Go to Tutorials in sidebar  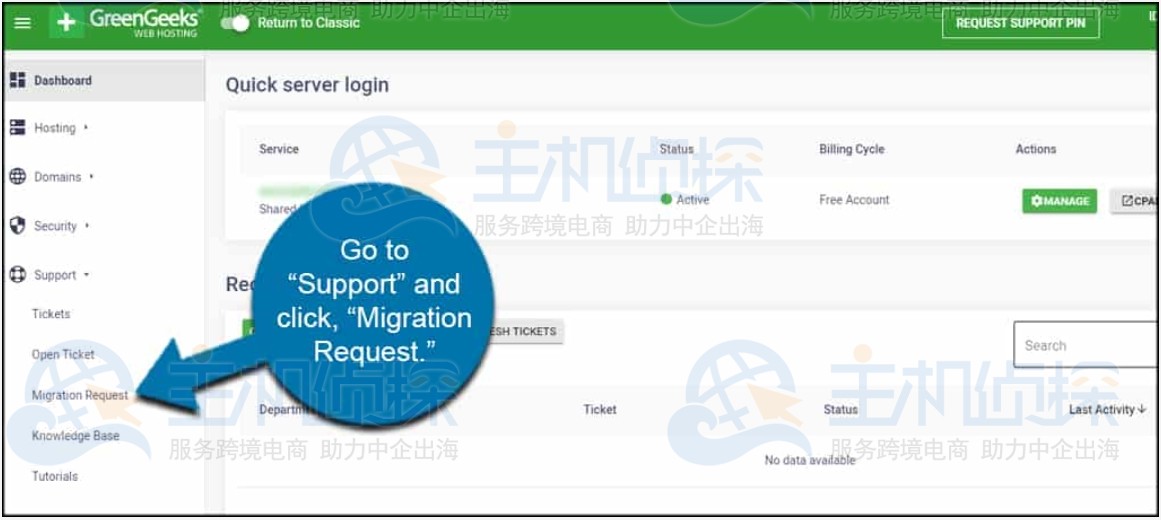tap(55, 476)
